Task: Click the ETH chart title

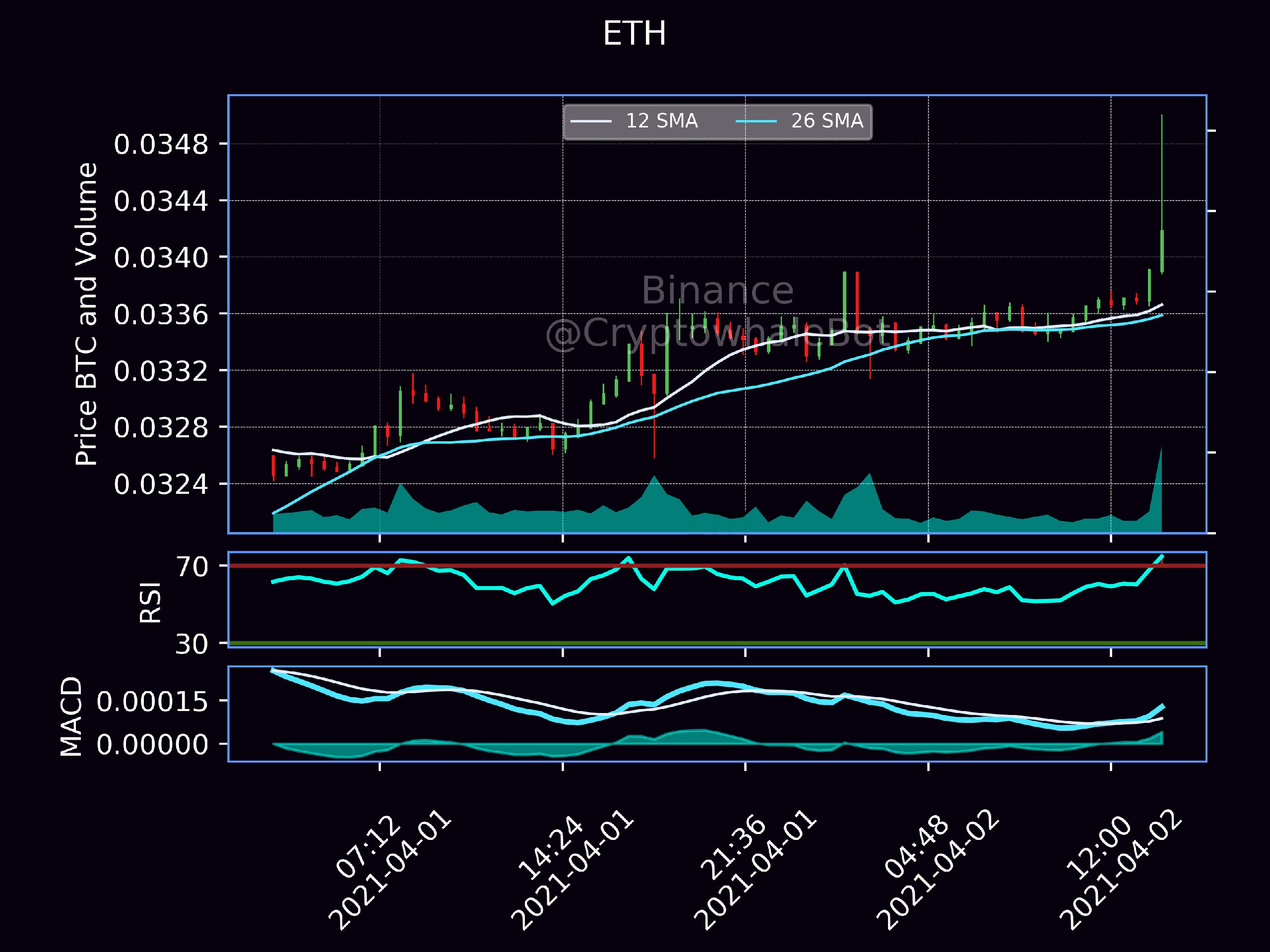Action: pos(635,33)
